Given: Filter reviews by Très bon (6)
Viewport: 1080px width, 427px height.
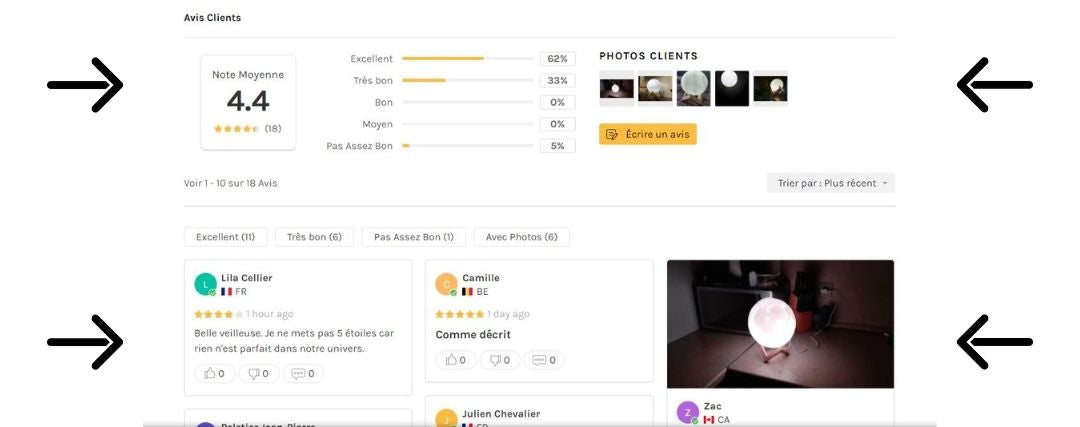Looking at the screenshot, I should point(314,237).
